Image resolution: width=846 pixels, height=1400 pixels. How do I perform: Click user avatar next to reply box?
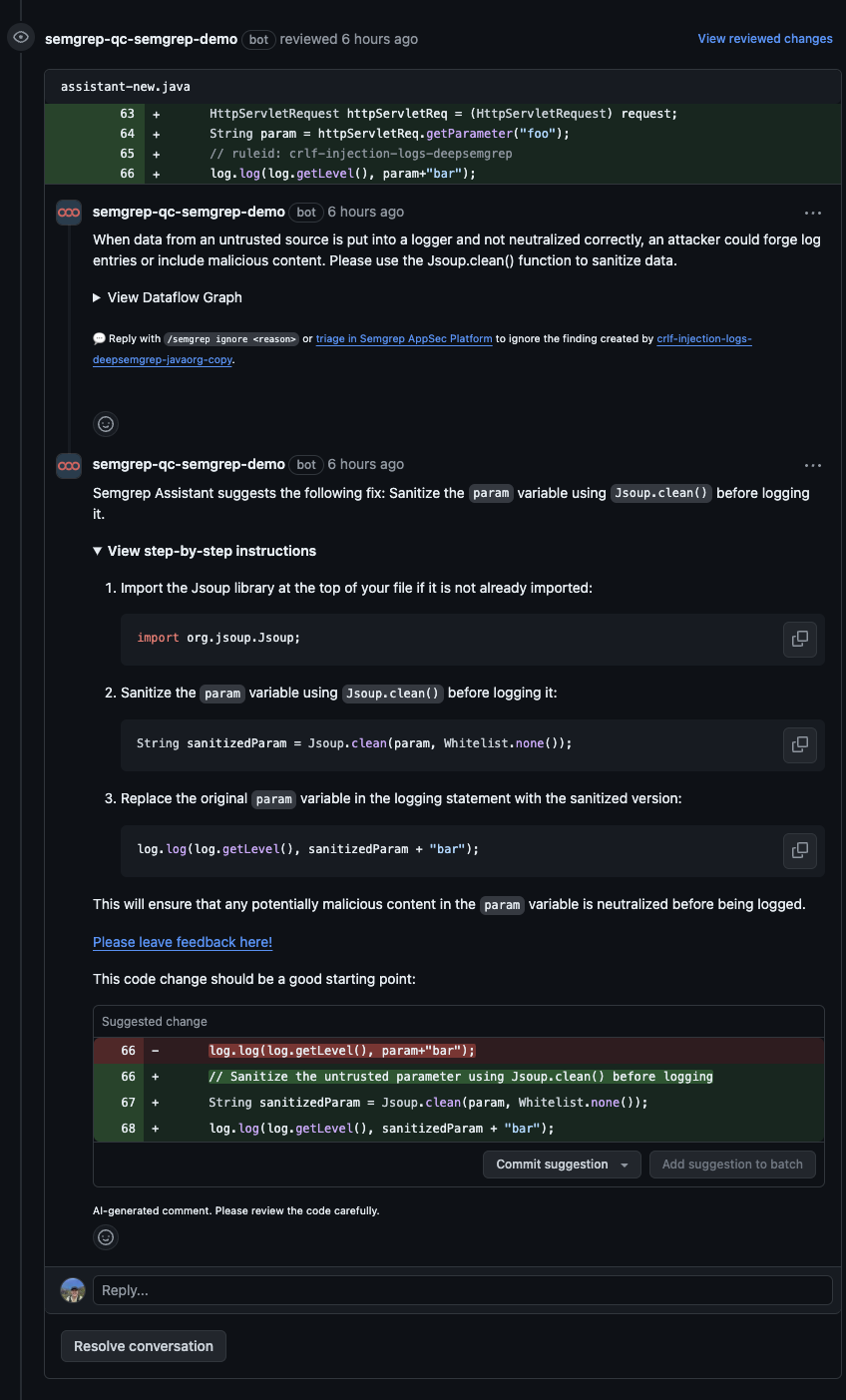[x=73, y=1290]
